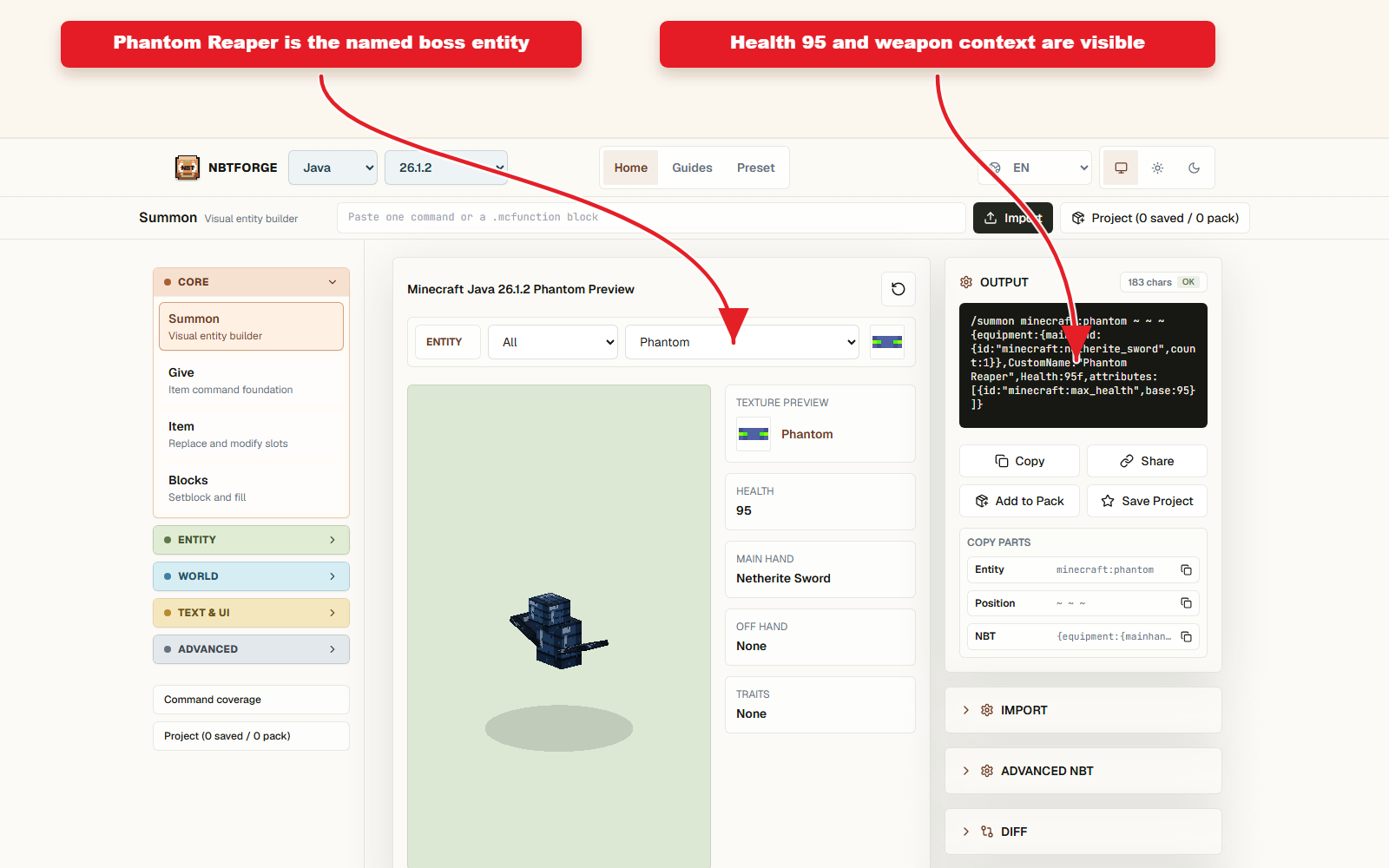Expand the TEXT & UI sidebar section
1389x868 pixels.
[x=251, y=613]
